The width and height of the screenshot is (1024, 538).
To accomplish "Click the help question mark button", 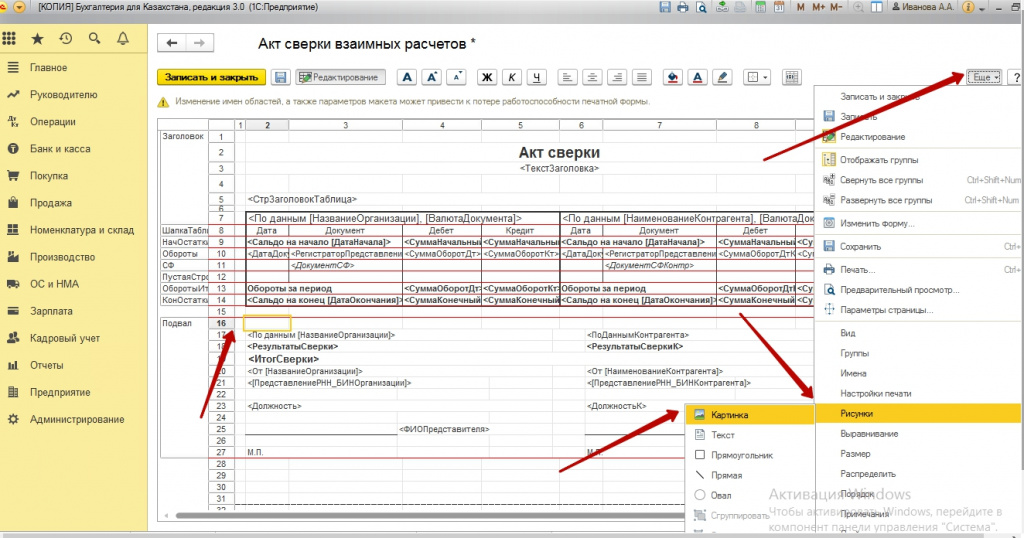I will [1016, 77].
